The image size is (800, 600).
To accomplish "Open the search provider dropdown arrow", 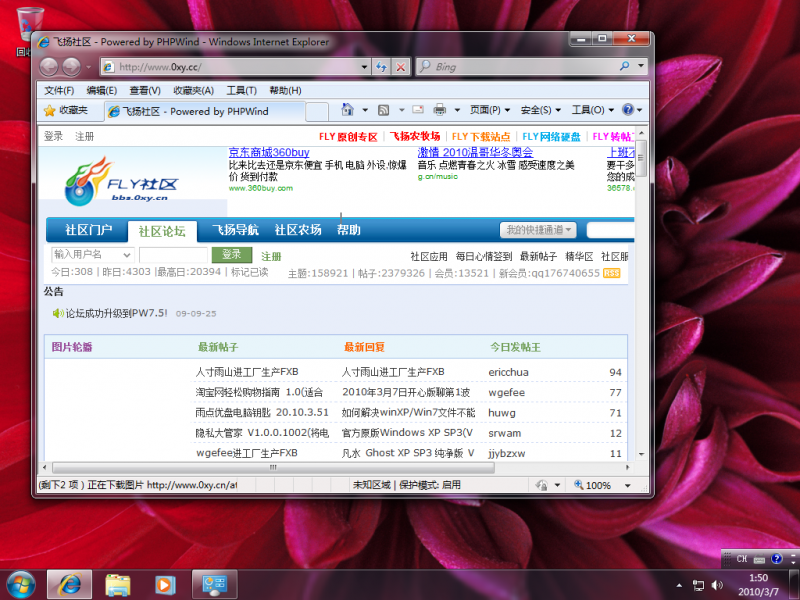I will (641, 66).
